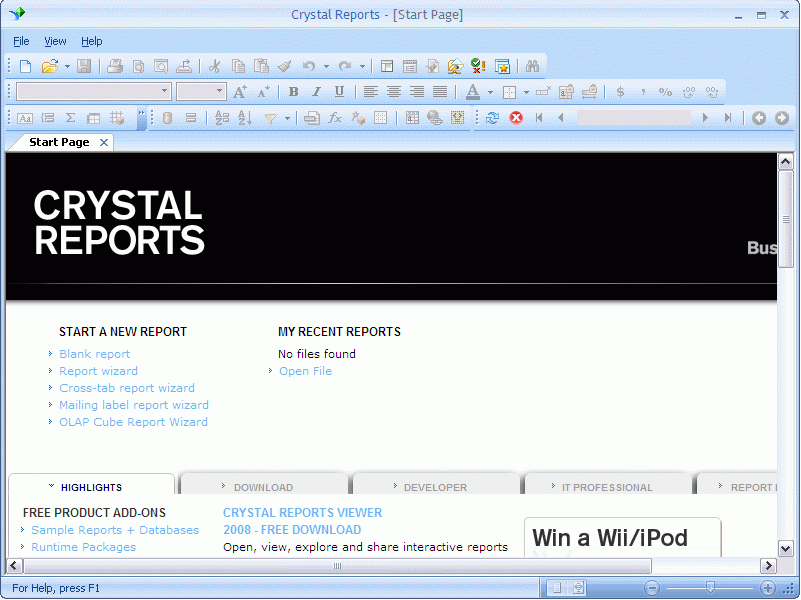Toggle italic formatting
Image resolution: width=801 pixels, height=600 pixels.
316,91
